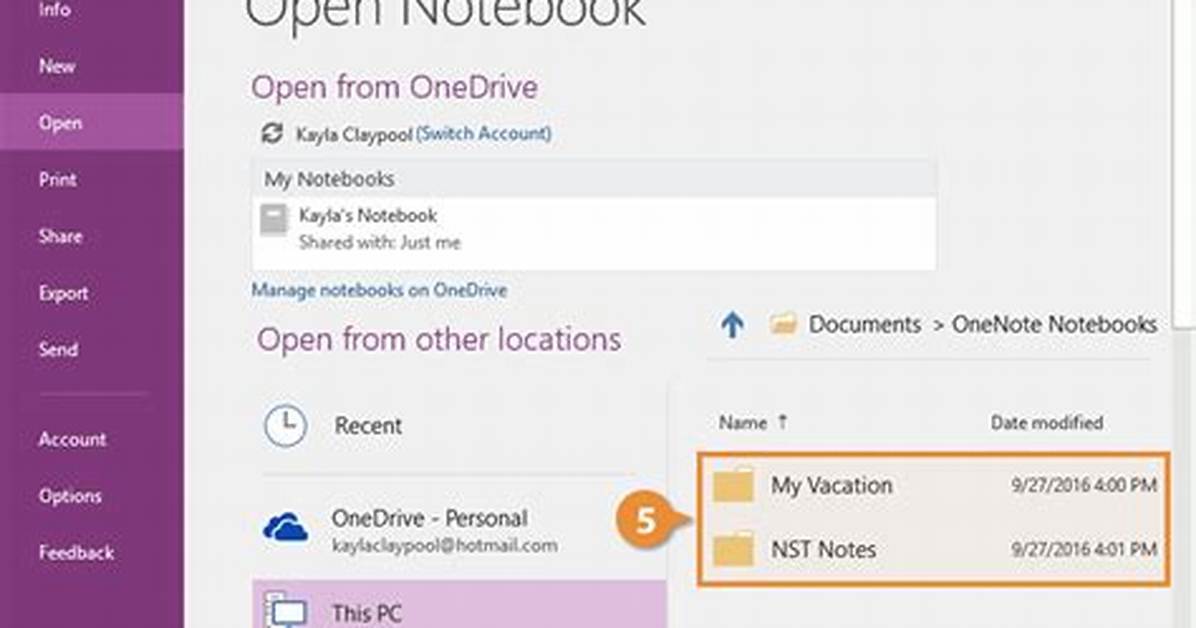Click kaylaclaypool@hotmail.com account text
Screen dimensions: 1196x628
[x=445, y=546]
